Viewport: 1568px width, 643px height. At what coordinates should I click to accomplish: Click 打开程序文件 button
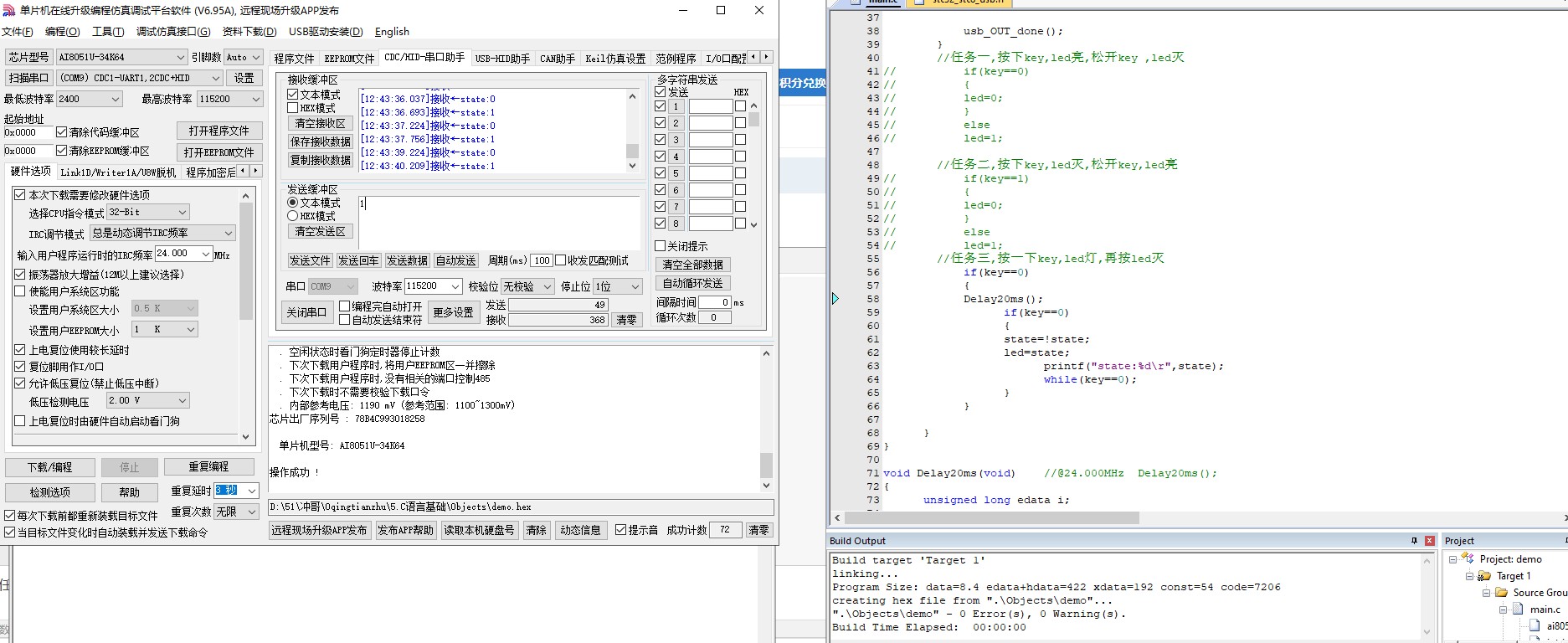tap(219, 131)
